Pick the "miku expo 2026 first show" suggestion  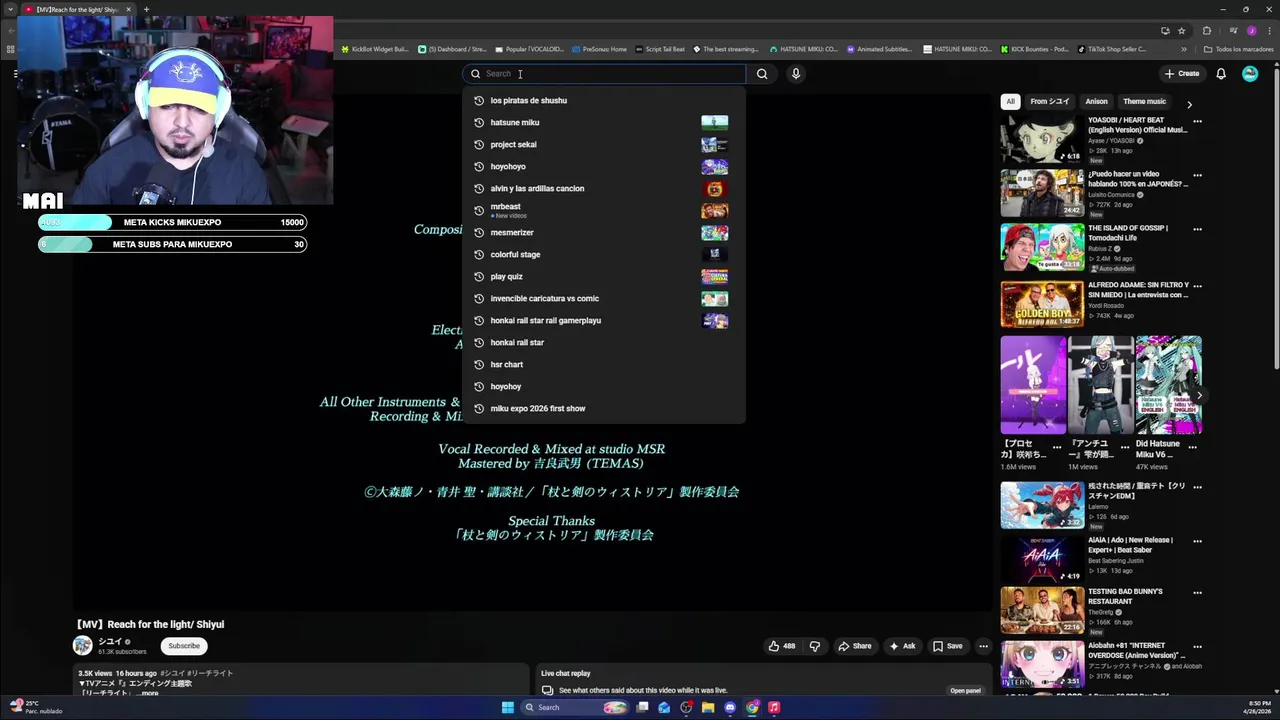point(604,408)
